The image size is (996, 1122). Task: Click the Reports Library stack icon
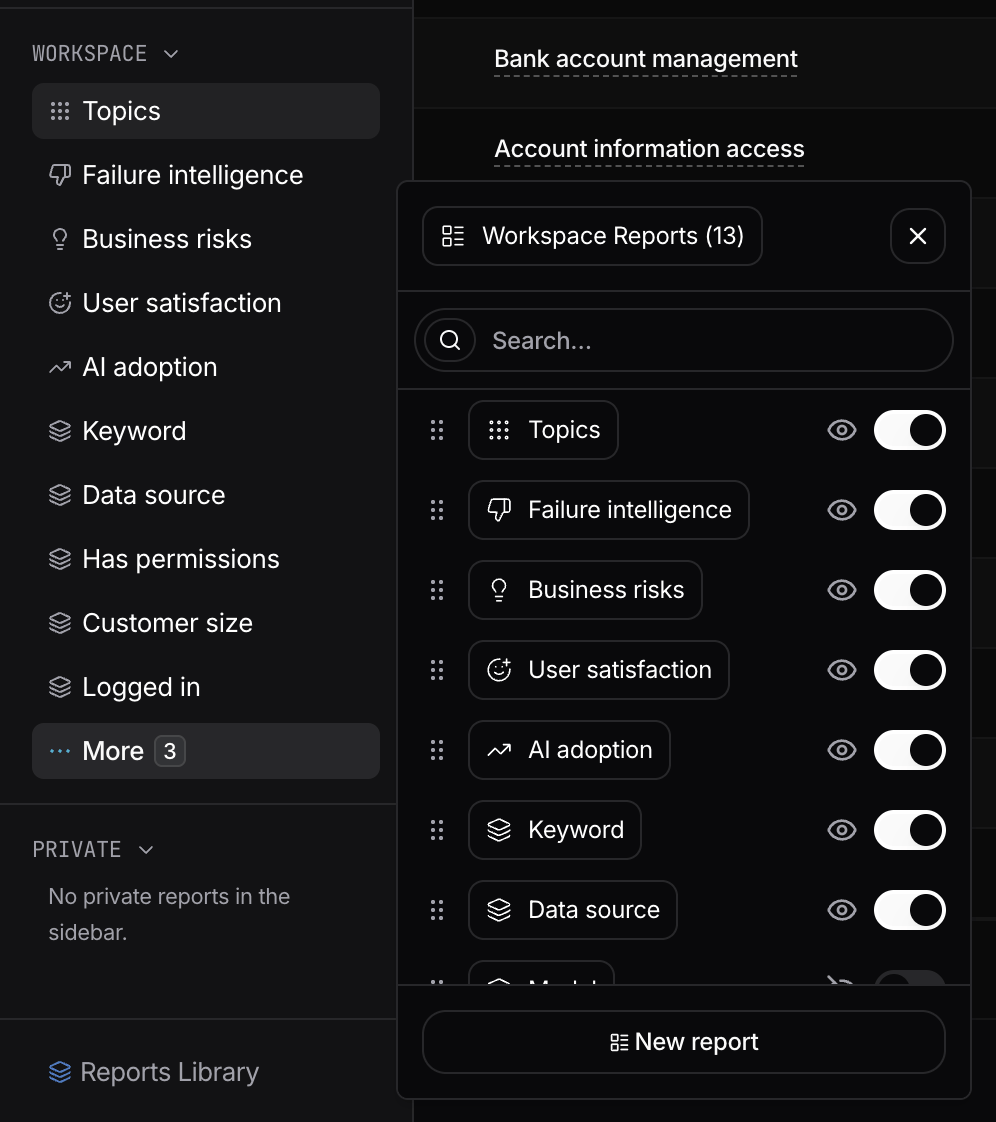pos(60,1072)
